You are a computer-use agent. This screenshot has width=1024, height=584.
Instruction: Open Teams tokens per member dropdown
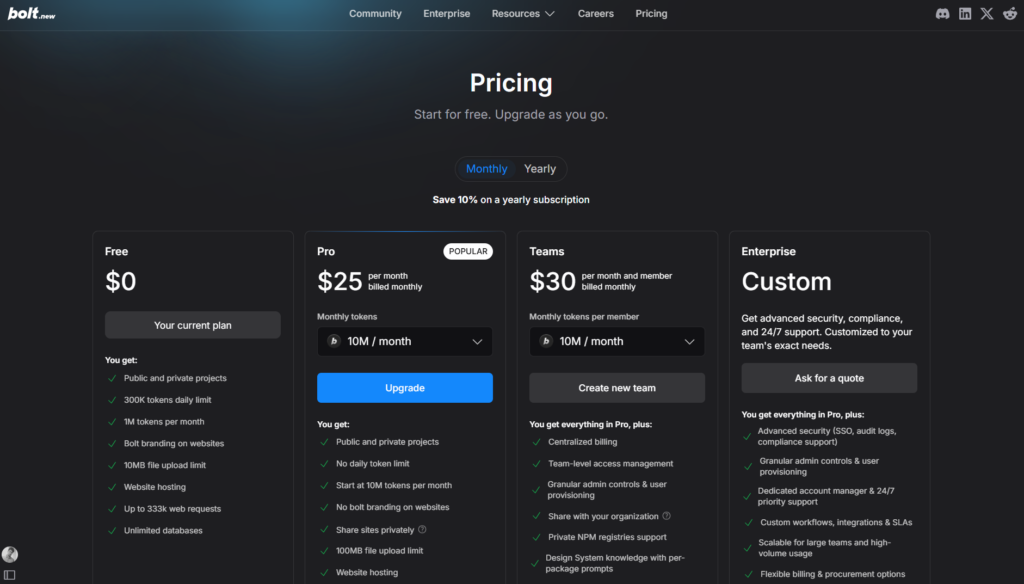(616, 341)
